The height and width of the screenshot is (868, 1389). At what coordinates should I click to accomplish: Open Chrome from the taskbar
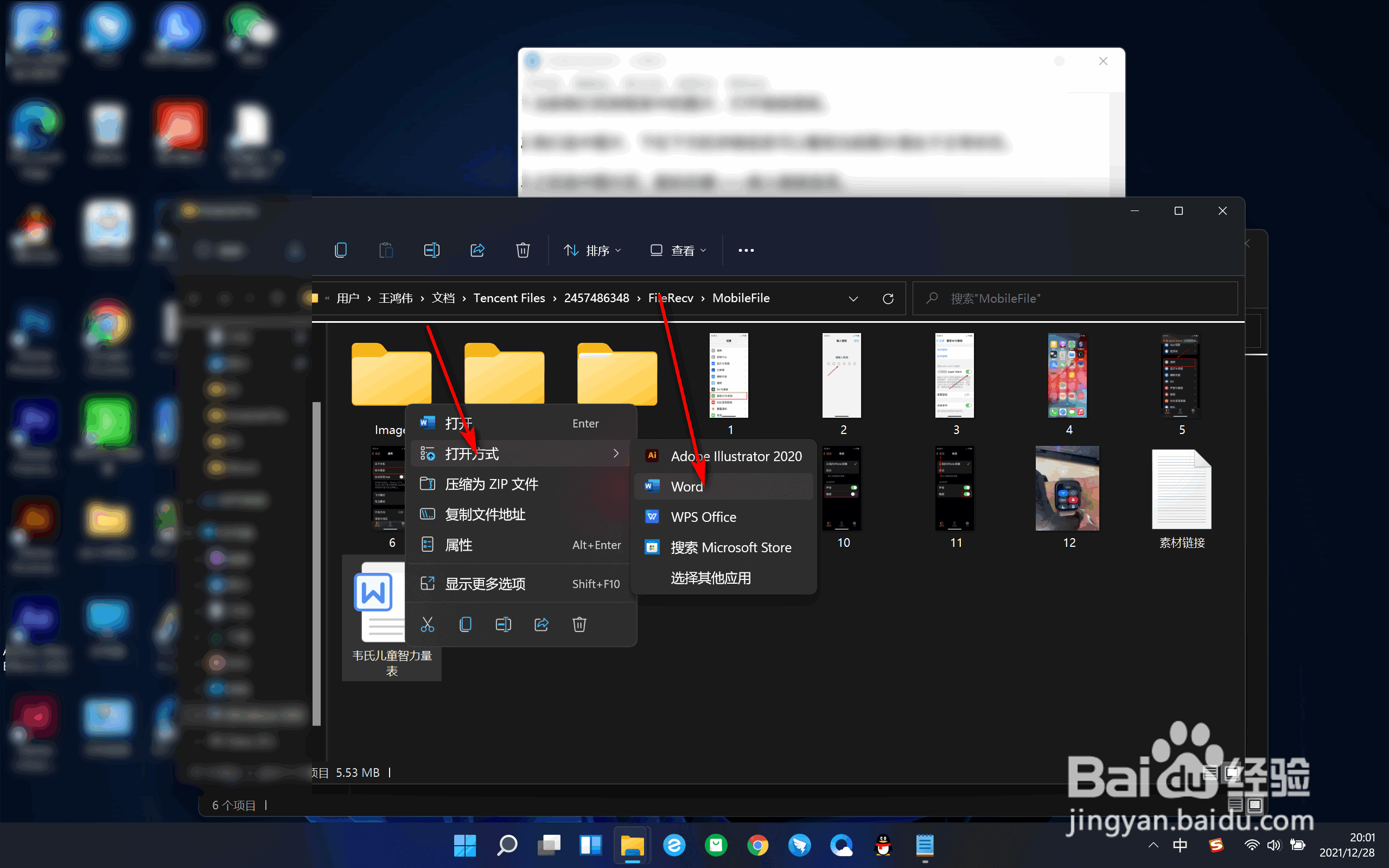pos(757,845)
